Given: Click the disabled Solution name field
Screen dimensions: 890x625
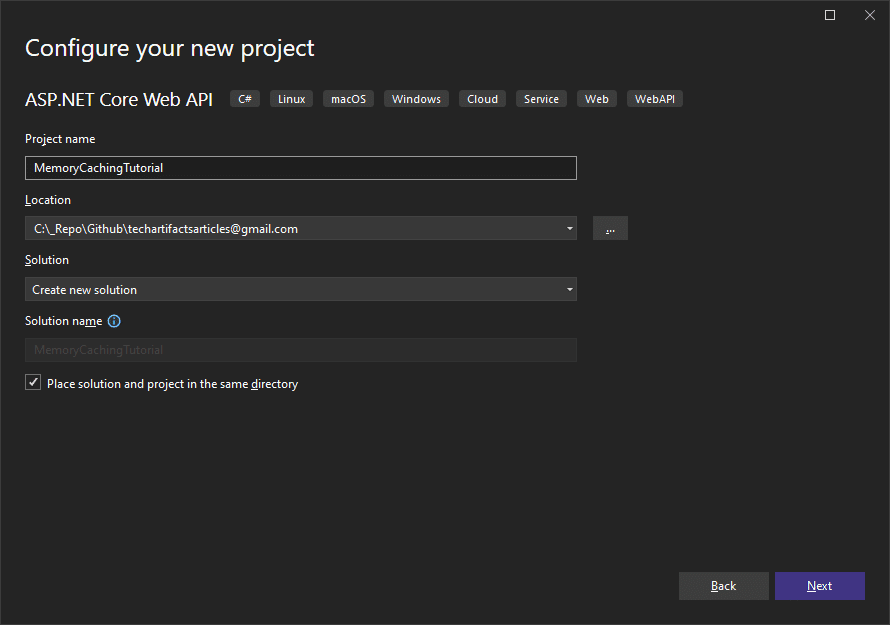Looking at the screenshot, I should [x=301, y=350].
